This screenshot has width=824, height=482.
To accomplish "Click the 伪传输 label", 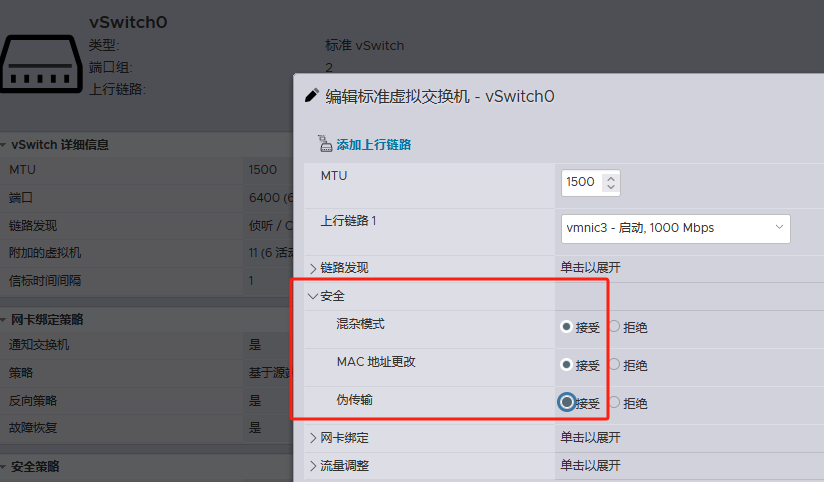I will (x=355, y=400).
